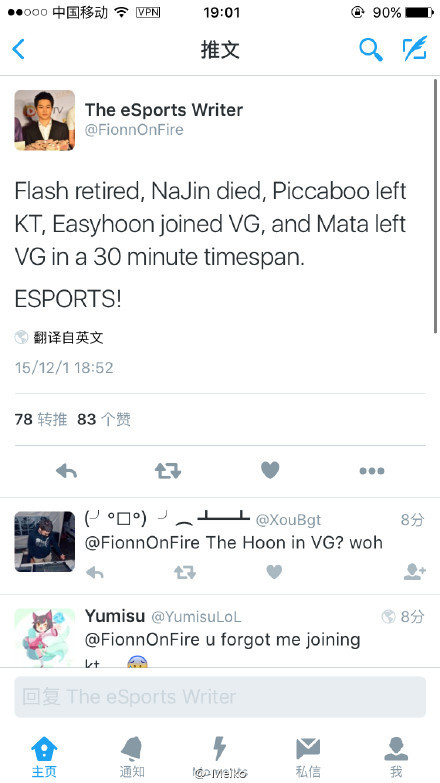Like the main tweet with heart

tap(270, 470)
